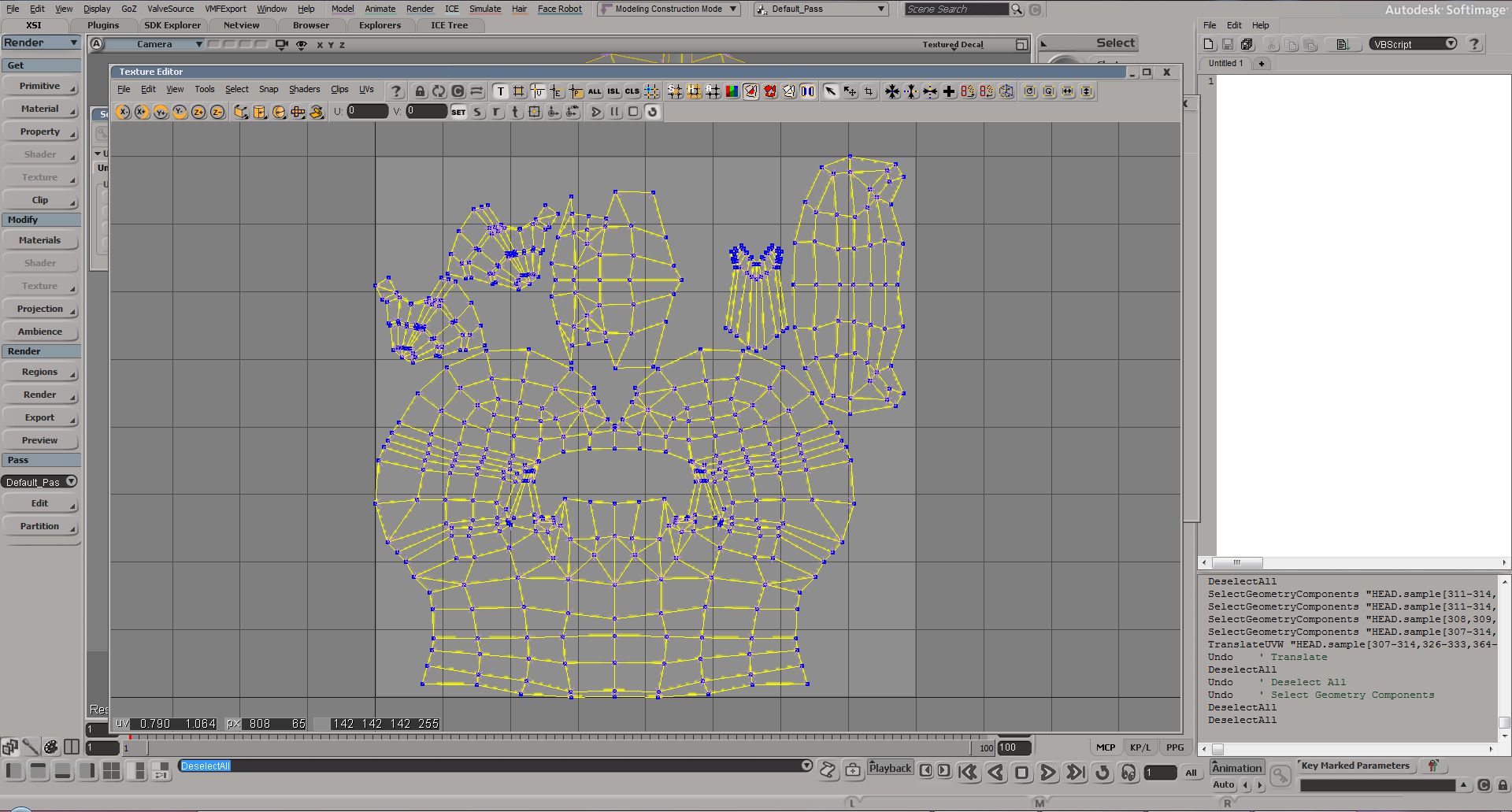The image size is (1512, 812).
Task: Open the VBScript language dropdown
Action: click(1412, 43)
